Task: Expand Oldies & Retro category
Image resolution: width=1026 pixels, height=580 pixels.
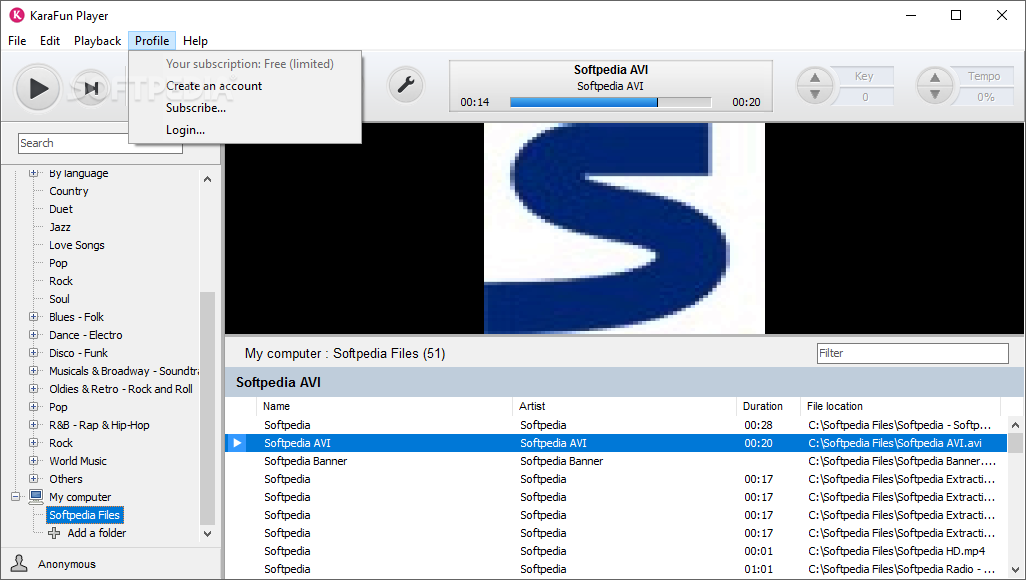Action: [x=33, y=389]
